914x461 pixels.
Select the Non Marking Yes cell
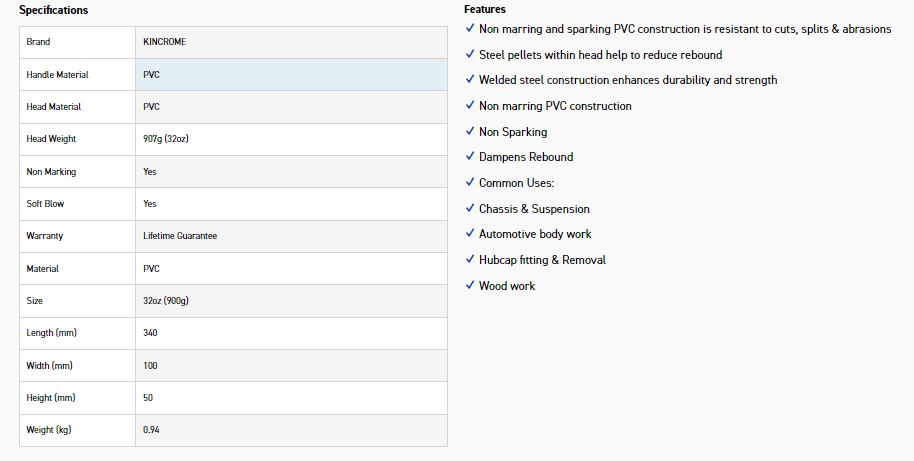tap(291, 171)
